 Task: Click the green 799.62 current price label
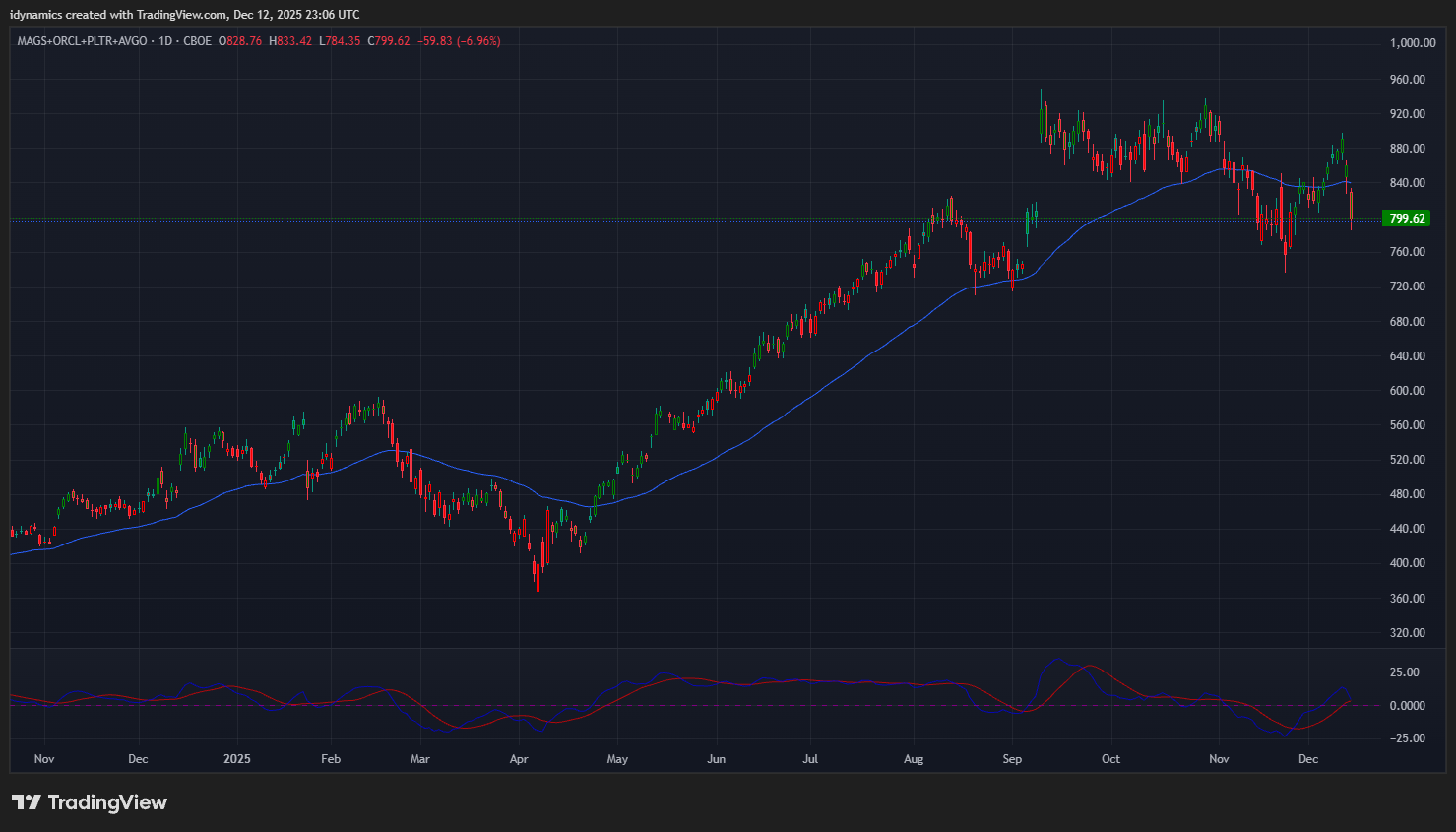coord(1406,219)
